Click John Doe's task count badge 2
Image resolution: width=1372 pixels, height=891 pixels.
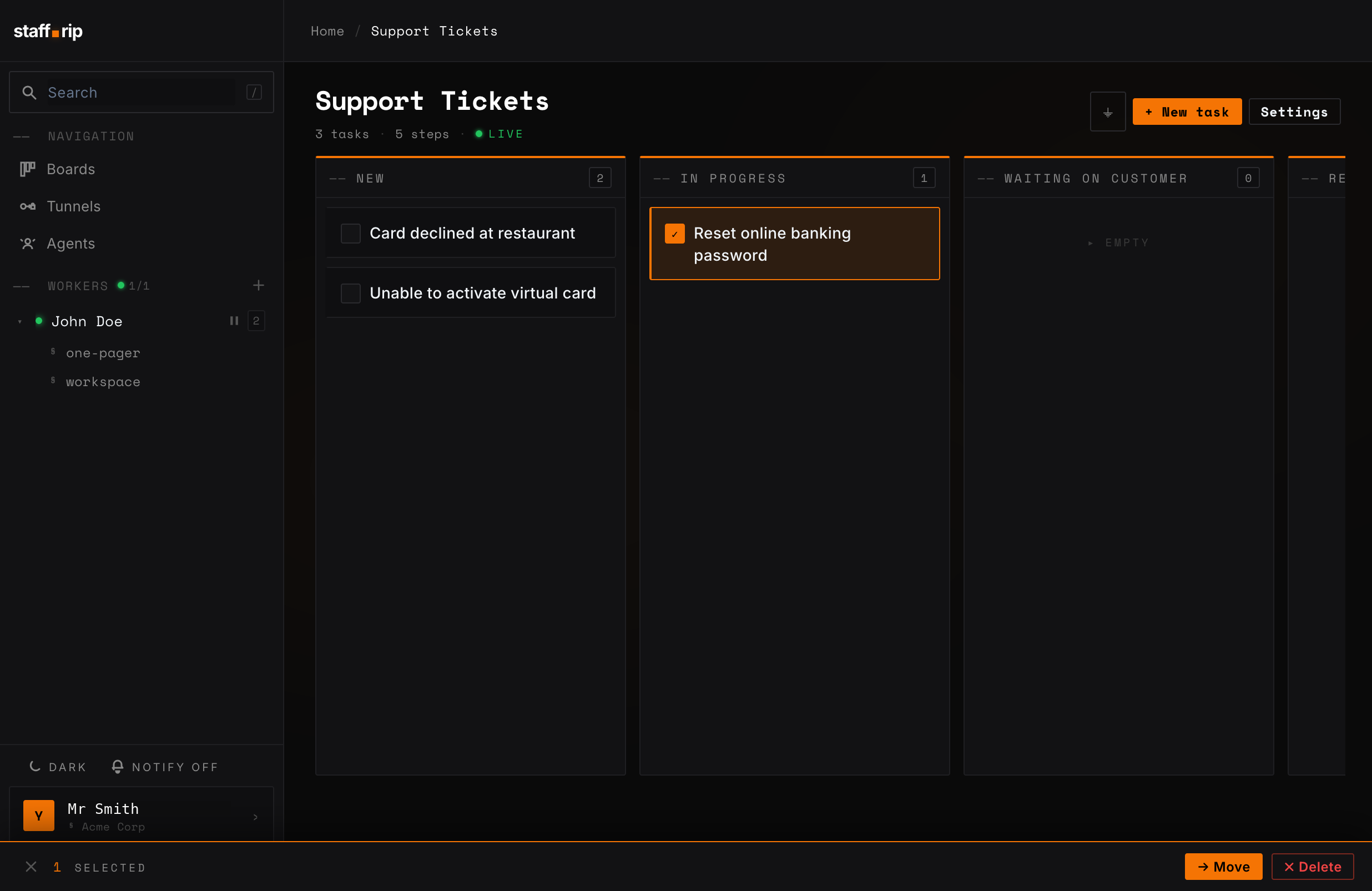coord(256,321)
